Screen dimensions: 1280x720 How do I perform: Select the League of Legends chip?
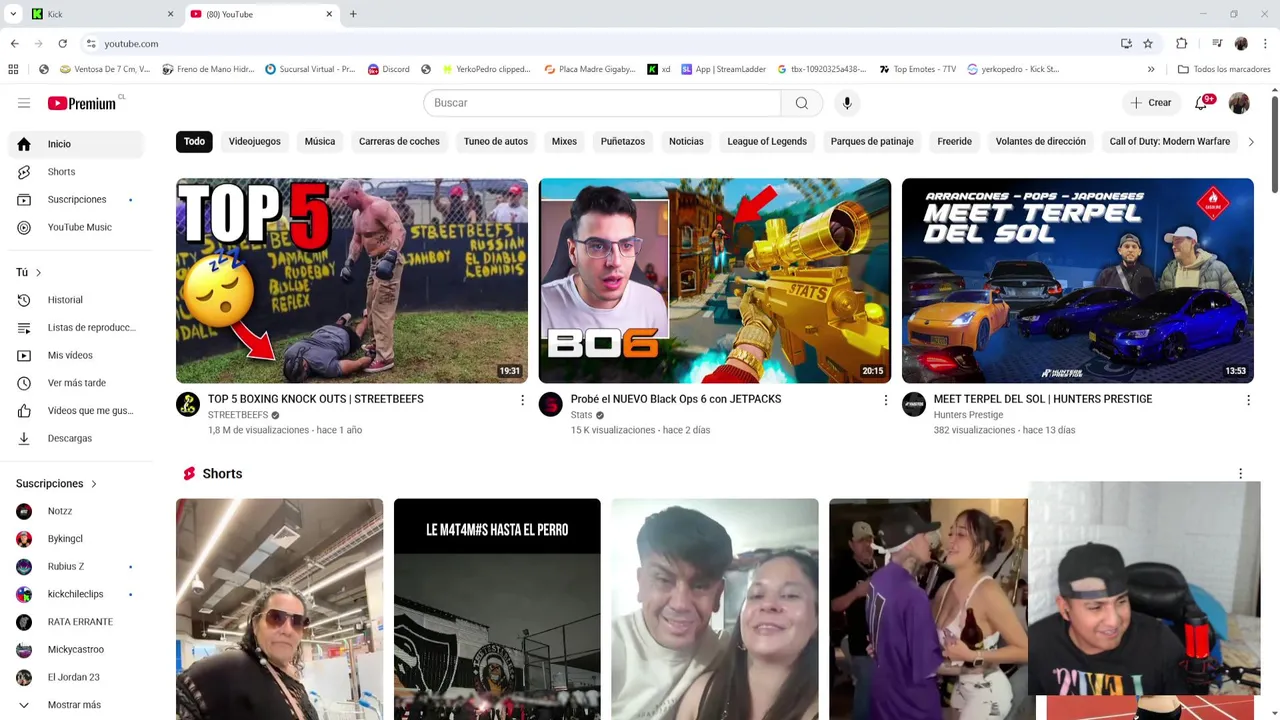coord(767,142)
